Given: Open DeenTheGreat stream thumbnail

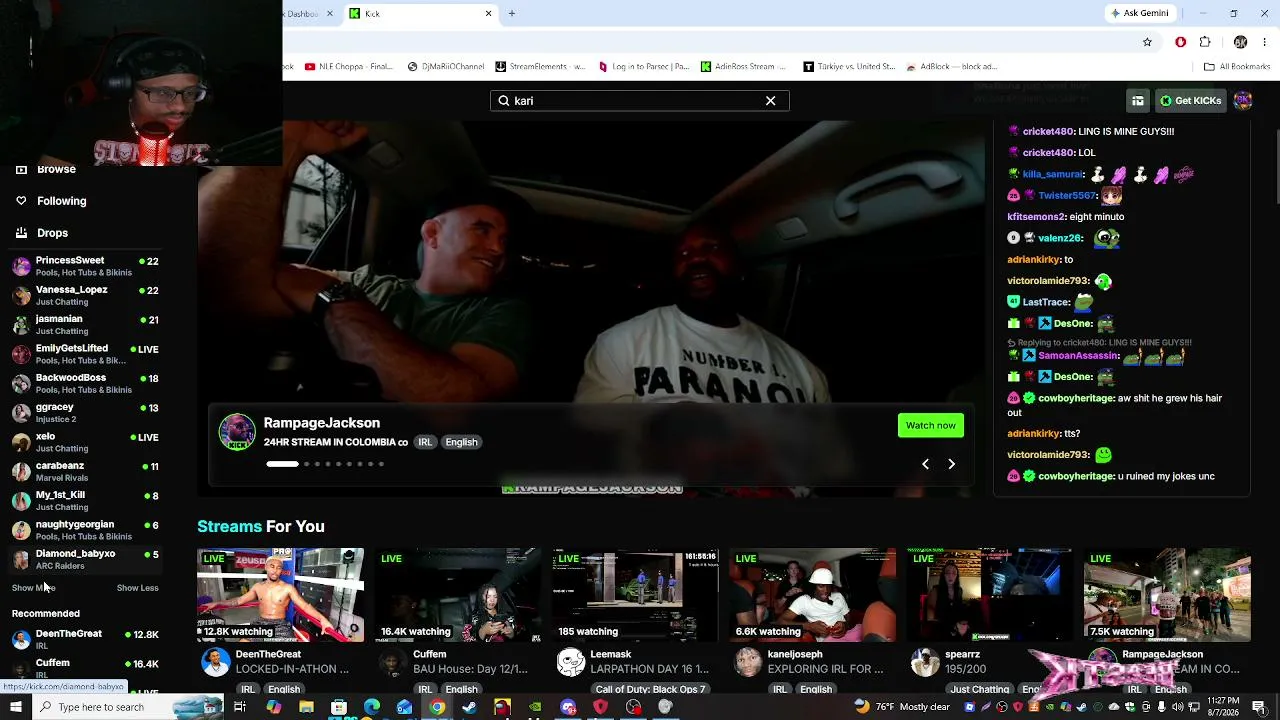Looking at the screenshot, I should [280, 594].
